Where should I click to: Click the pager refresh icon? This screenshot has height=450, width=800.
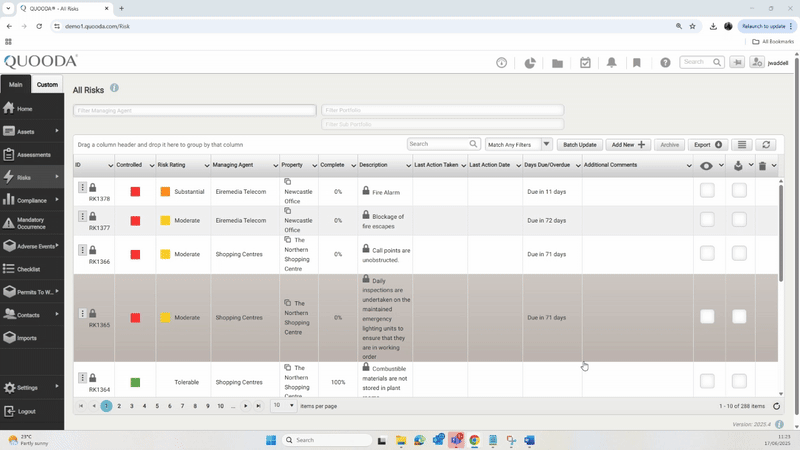coord(777,406)
